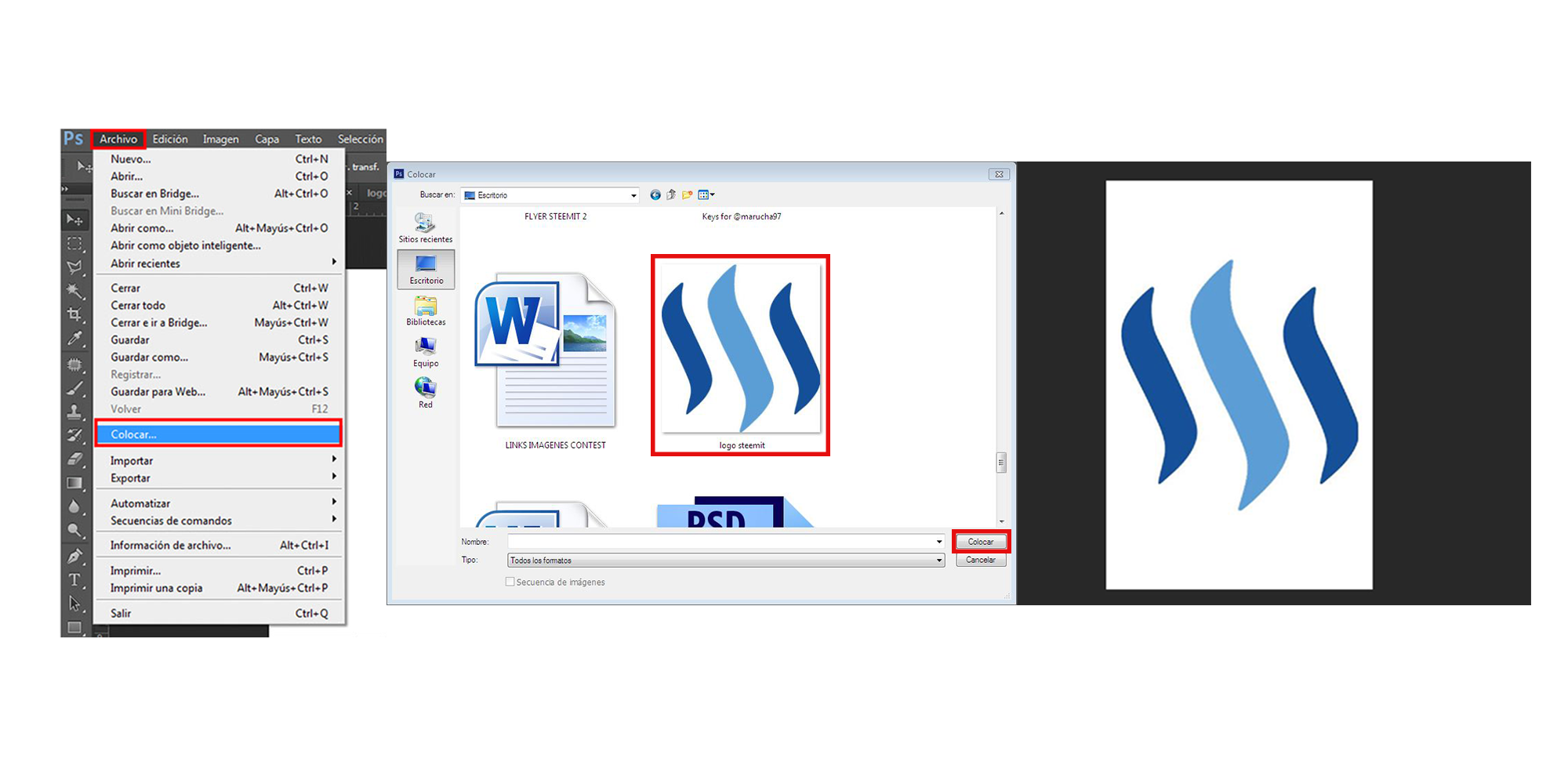Select the Blur tool
The width and height of the screenshot is (1568, 784).
tap(75, 506)
